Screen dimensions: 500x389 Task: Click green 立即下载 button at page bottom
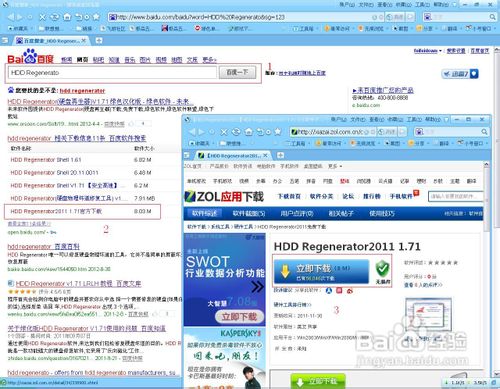point(318,381)
